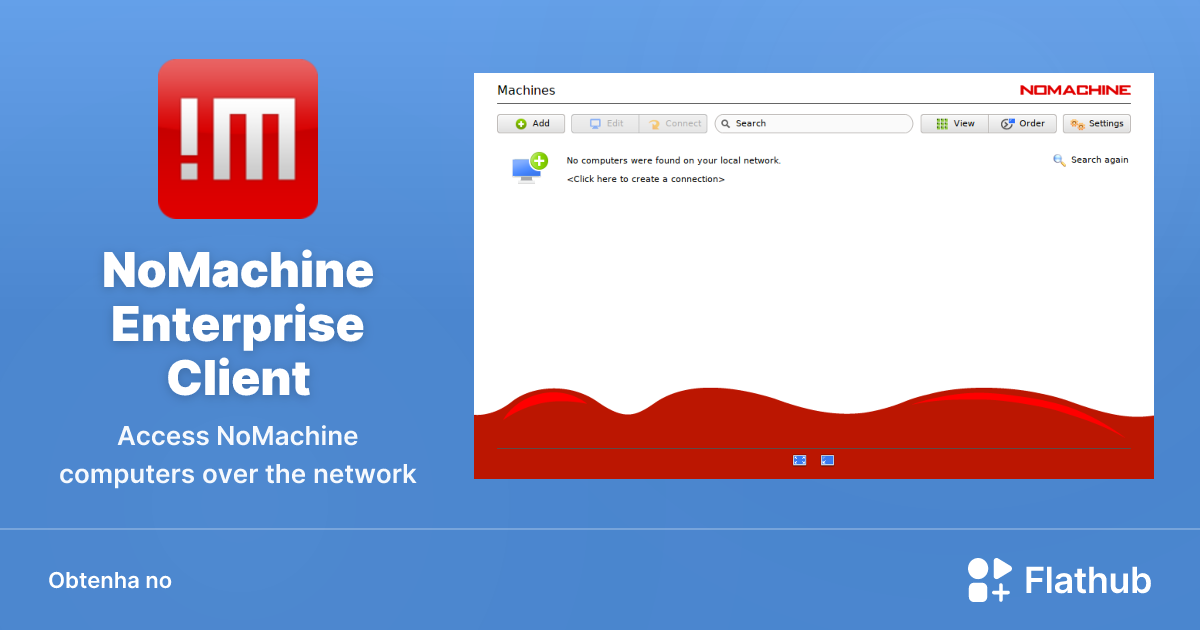Select the Machines panel header
The width and height of the screenshot is (1200, 630).
point(527,90)
